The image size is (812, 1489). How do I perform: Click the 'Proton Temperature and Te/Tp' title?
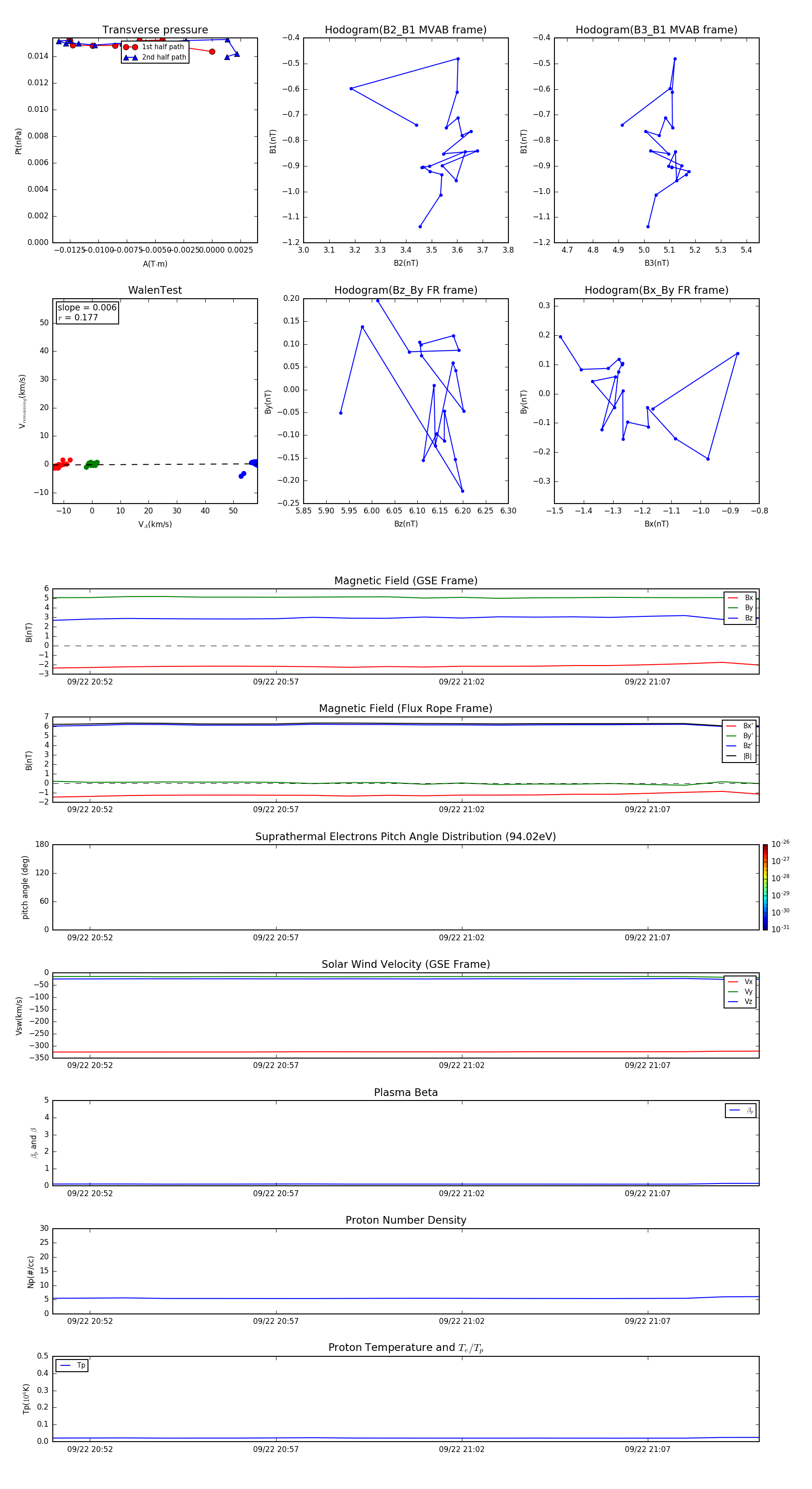[x=406, y=1348]
